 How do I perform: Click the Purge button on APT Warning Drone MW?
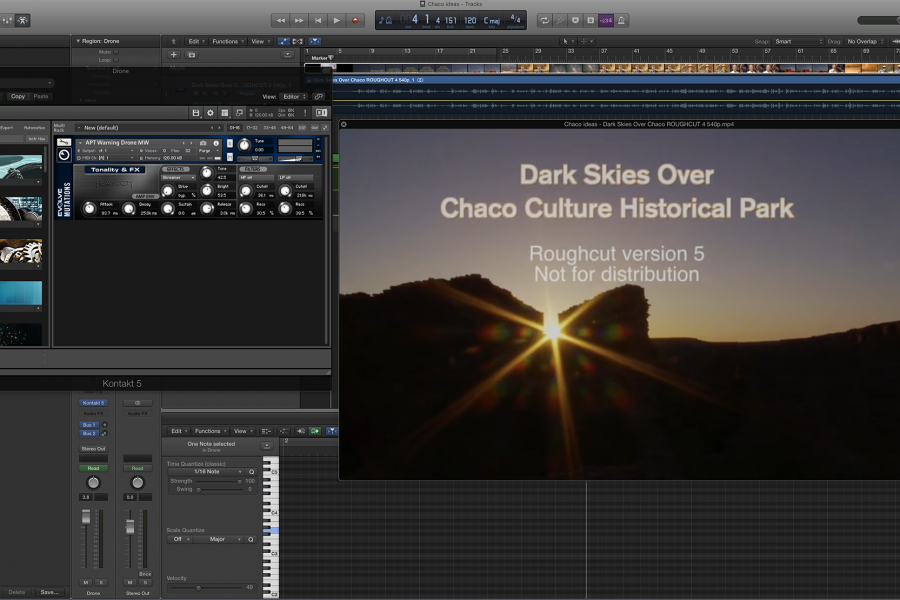(205, 151)
